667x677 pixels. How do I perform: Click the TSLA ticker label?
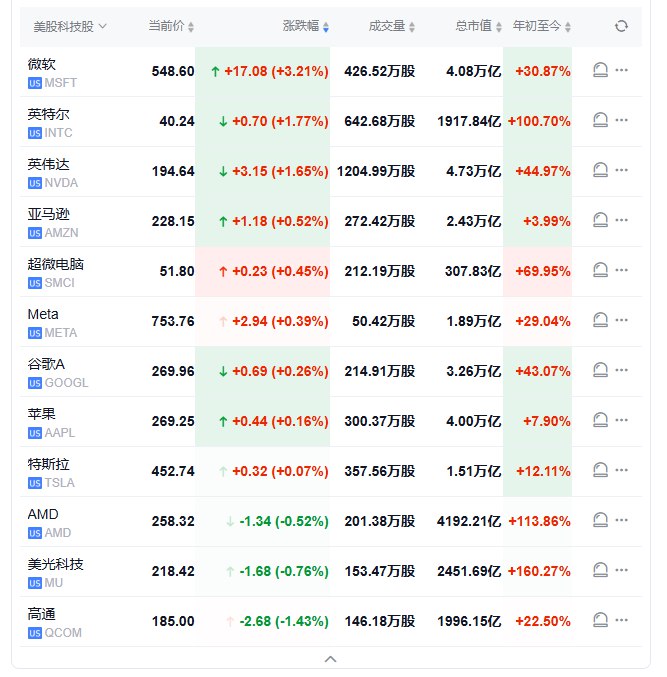tap(60, 483)
